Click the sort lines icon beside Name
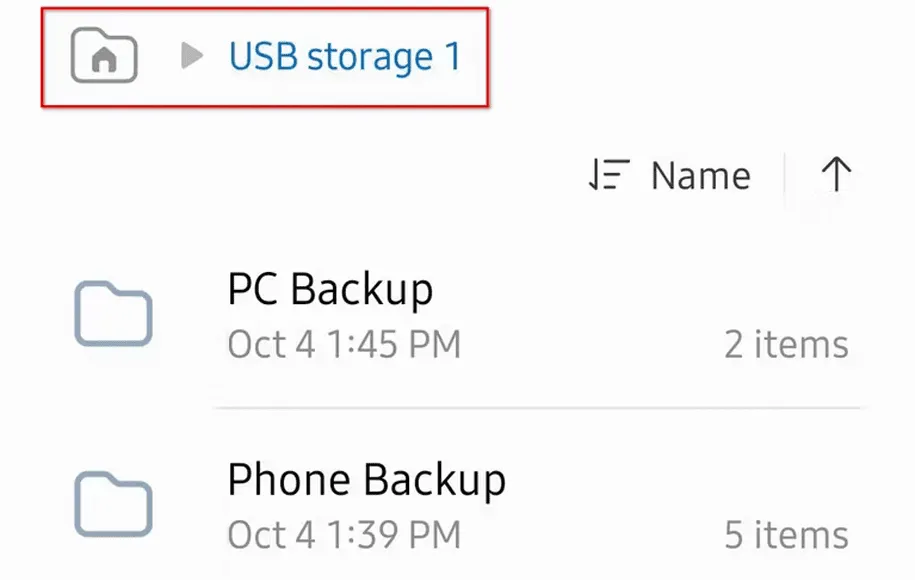 (608, 176)
